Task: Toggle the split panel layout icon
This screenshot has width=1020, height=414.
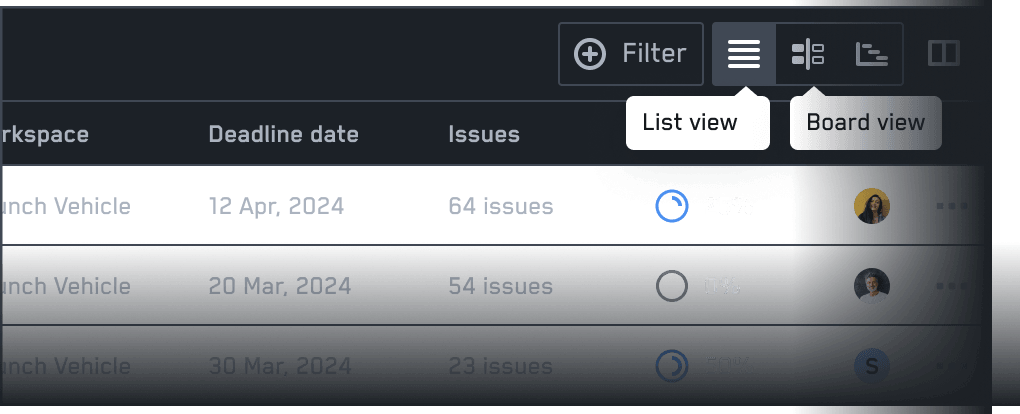Action: point(943,54)
